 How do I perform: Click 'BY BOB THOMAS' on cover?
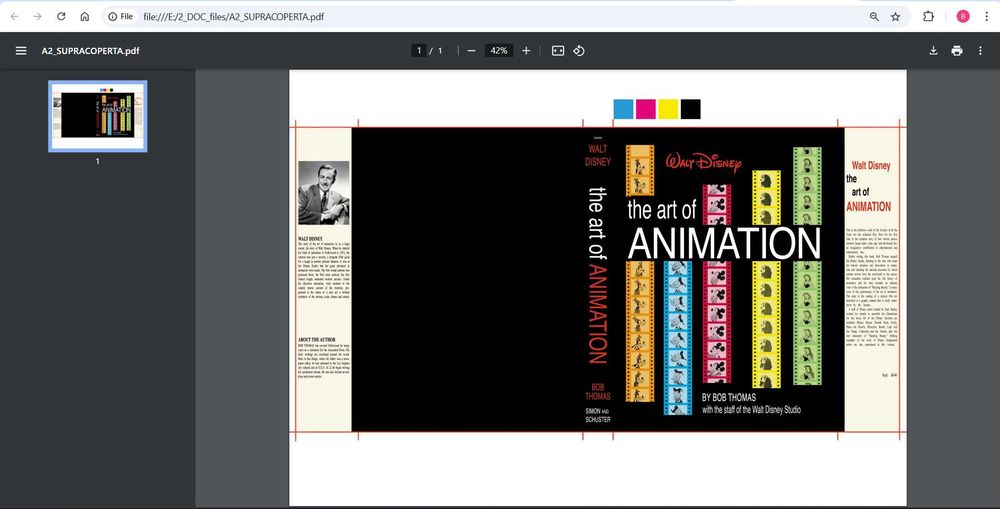coord(729,397)
